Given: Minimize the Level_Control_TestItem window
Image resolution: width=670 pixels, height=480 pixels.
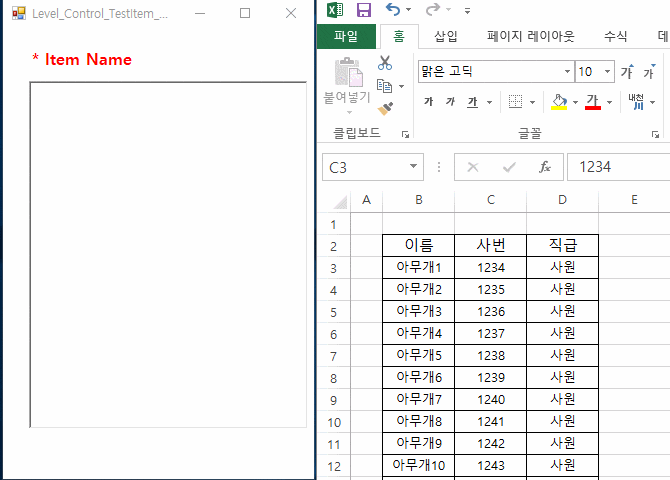Looking at the screenshot, I should (x=200, y=13).
